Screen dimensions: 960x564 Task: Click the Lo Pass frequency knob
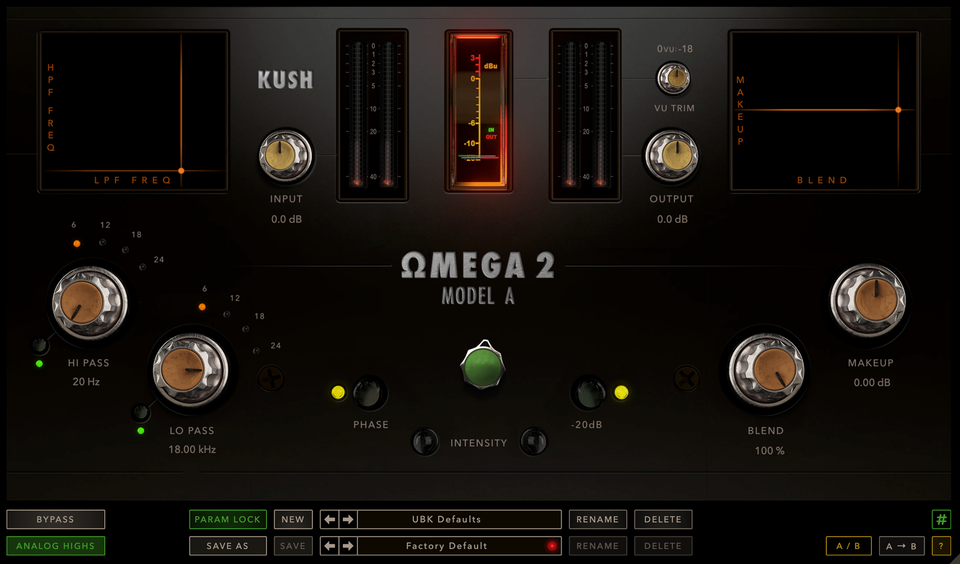pos(190,370)
